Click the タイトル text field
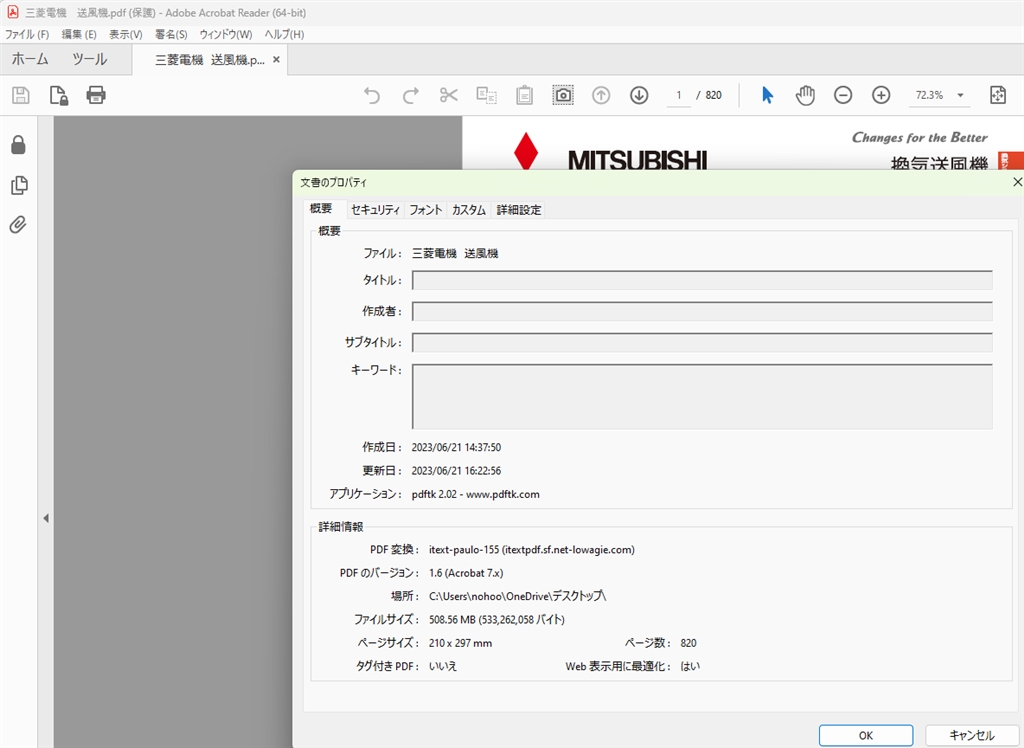Image resolution: width=1024 pixels, height=748 pixels. (702, 280)
